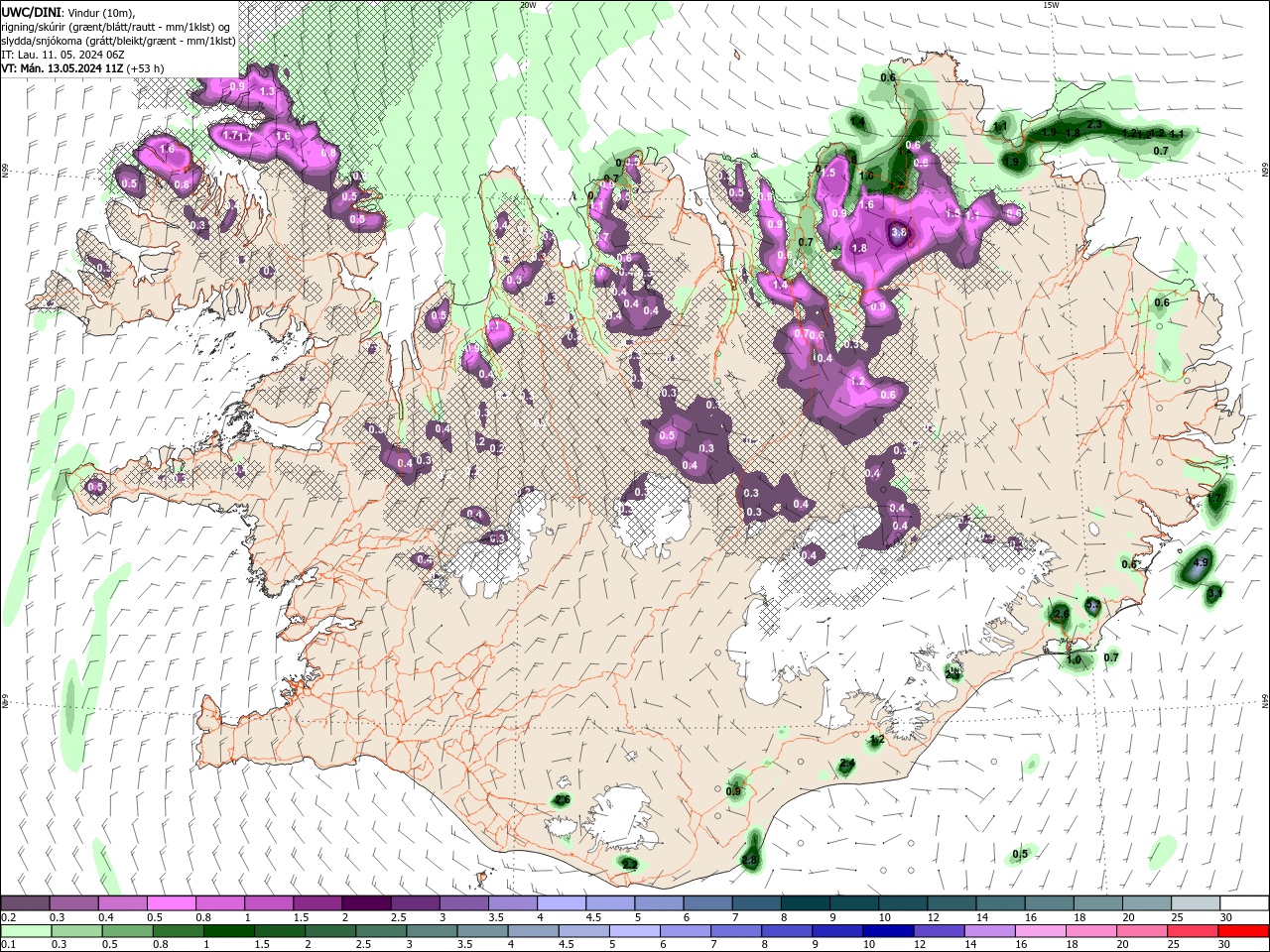
Task: Pick the purple 12 rain legend swatch
Action: tap(939, 931)
